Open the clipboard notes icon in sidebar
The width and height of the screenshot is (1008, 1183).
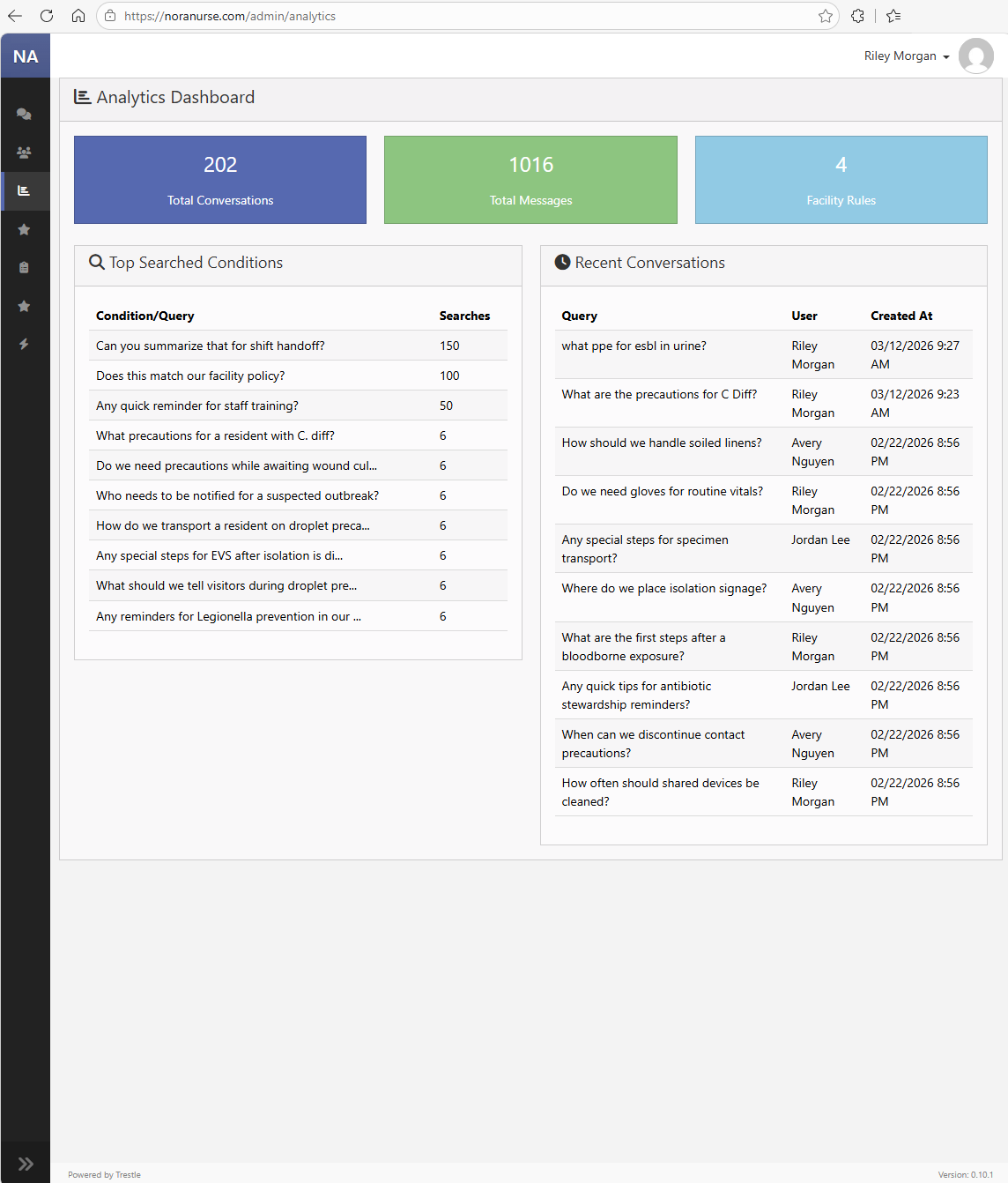point(25,267)
